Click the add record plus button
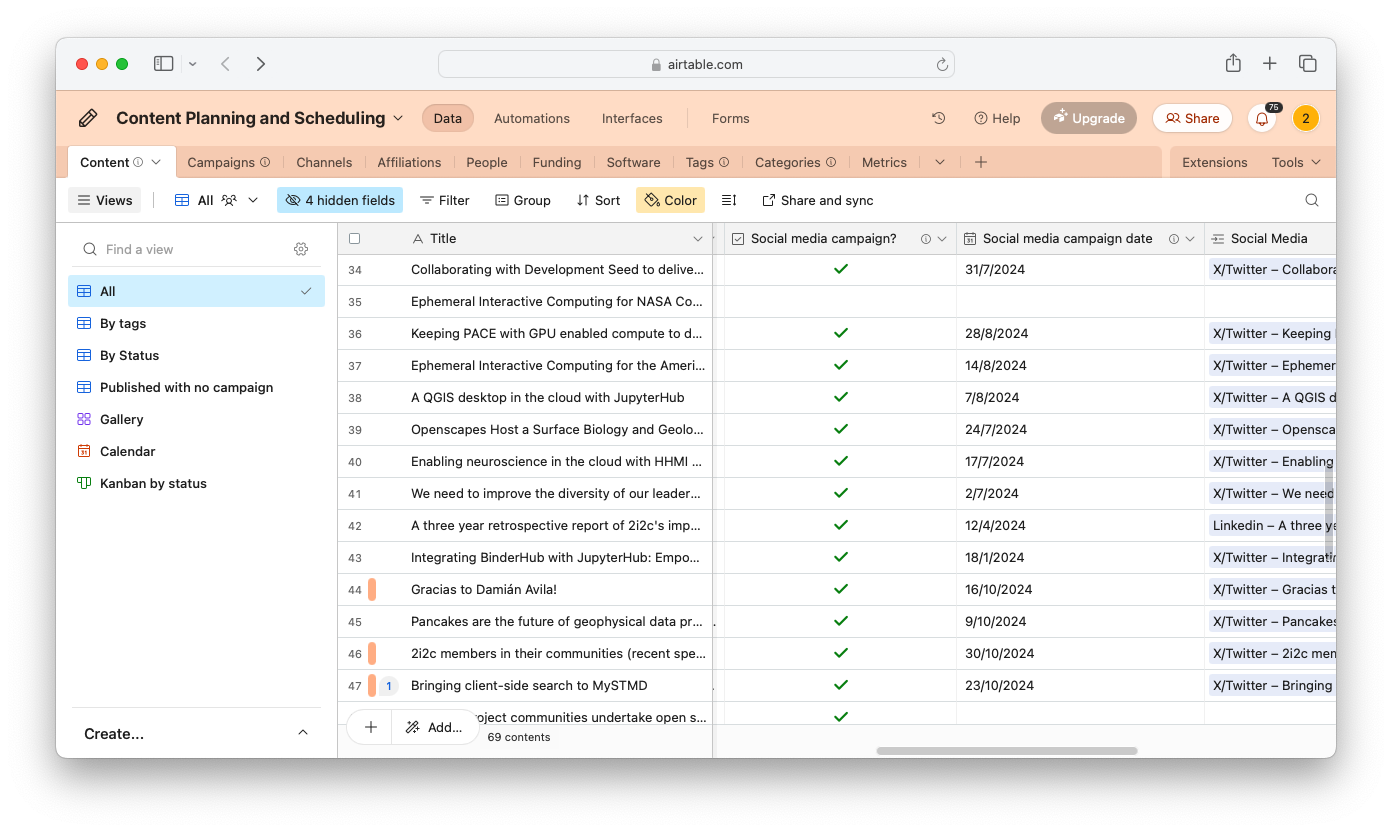This screenshot has width=1392, height=832. (x=370, y=727)
